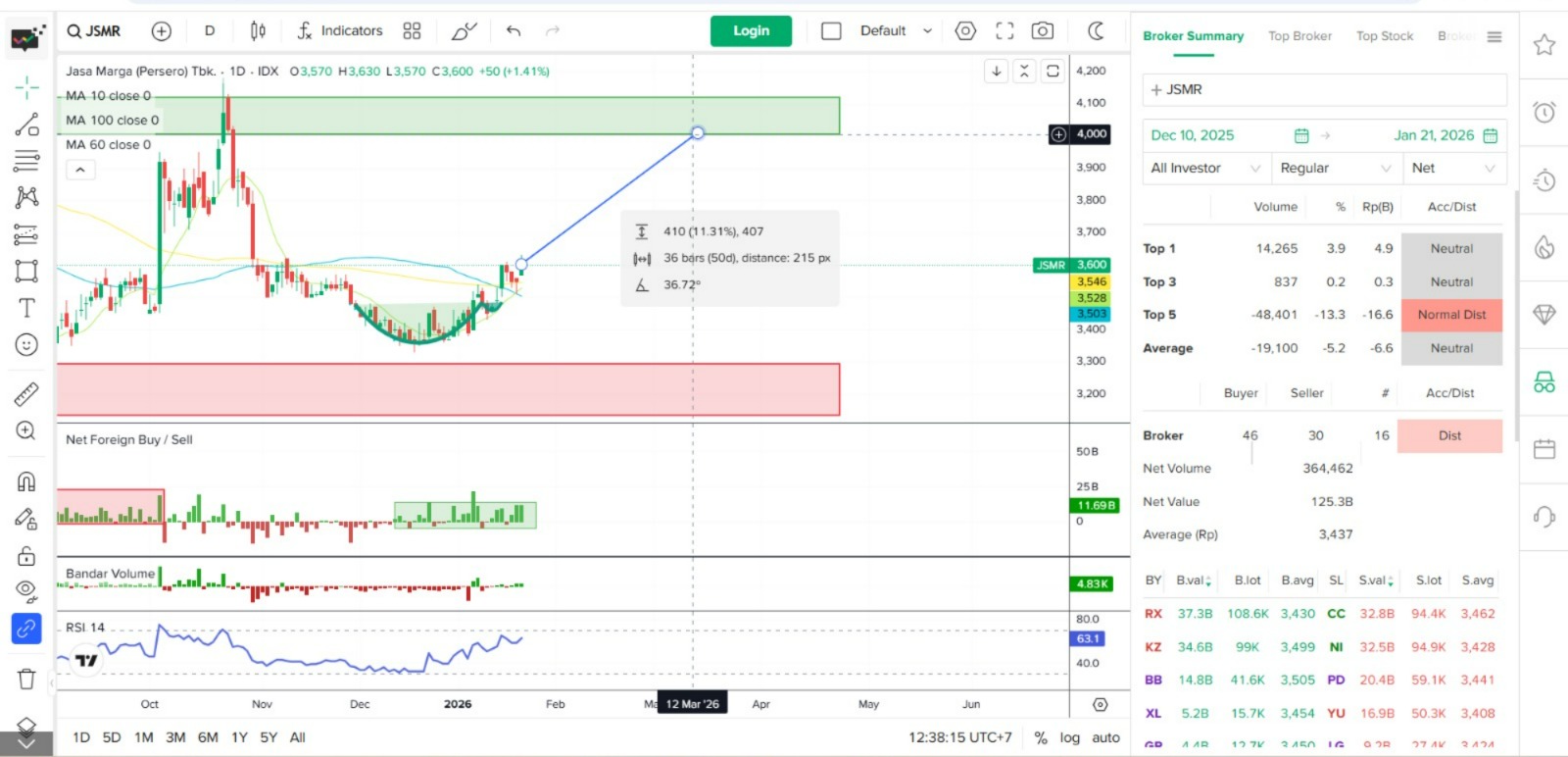The width and height of the screenshot is (1568, 757).
Task: Open the trending fire icon
Action: click(x=1544, y=247)
